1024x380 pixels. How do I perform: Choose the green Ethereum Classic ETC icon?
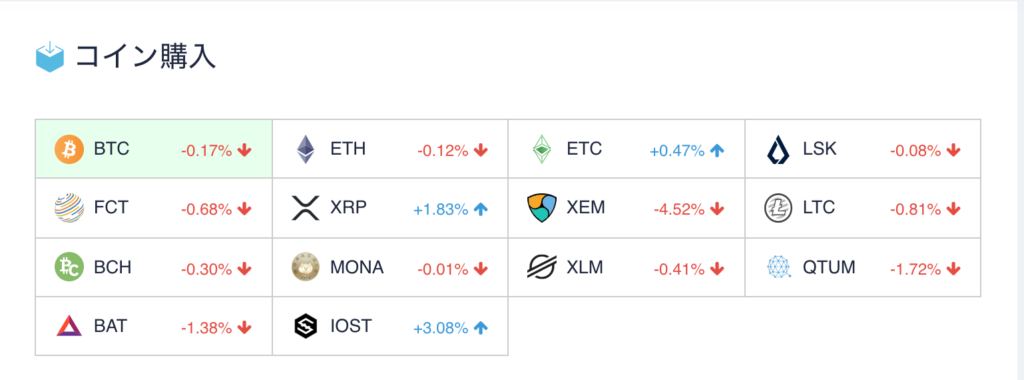(542, 150)
